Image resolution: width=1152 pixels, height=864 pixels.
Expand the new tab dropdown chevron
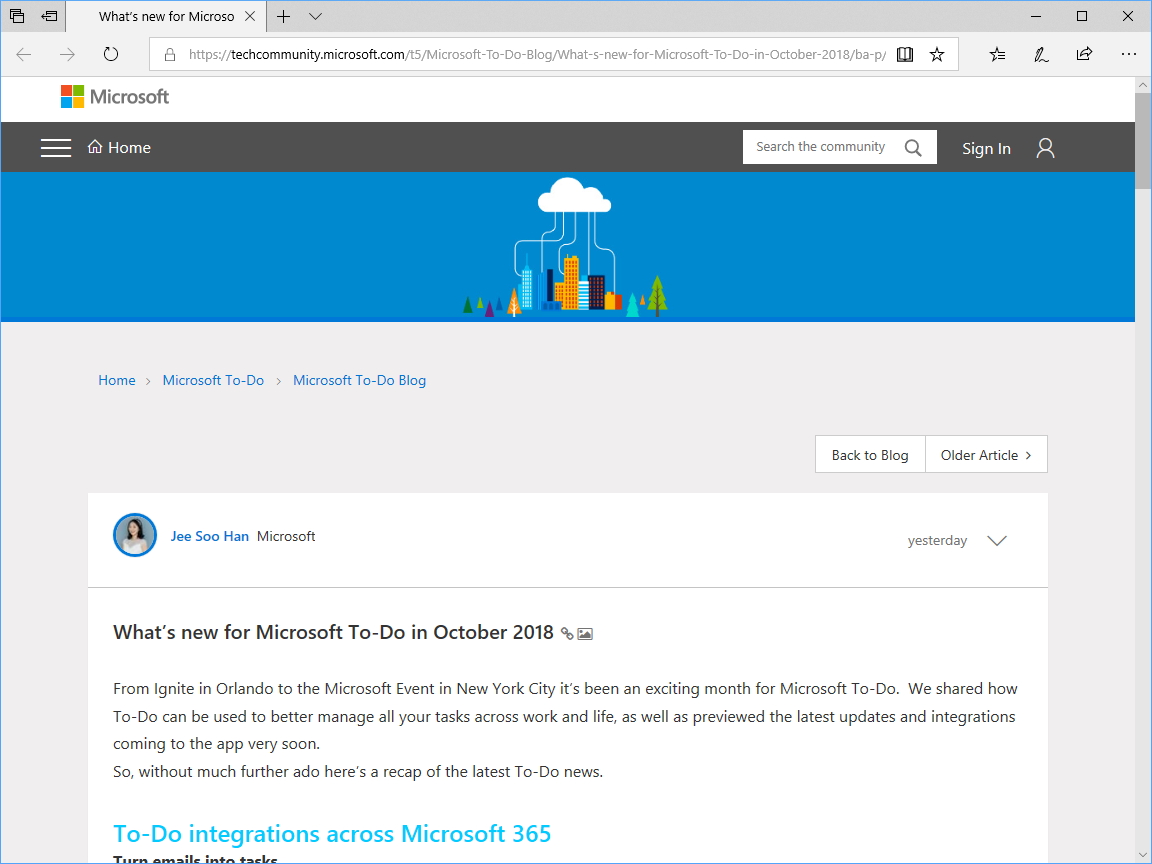coord(314,16)
